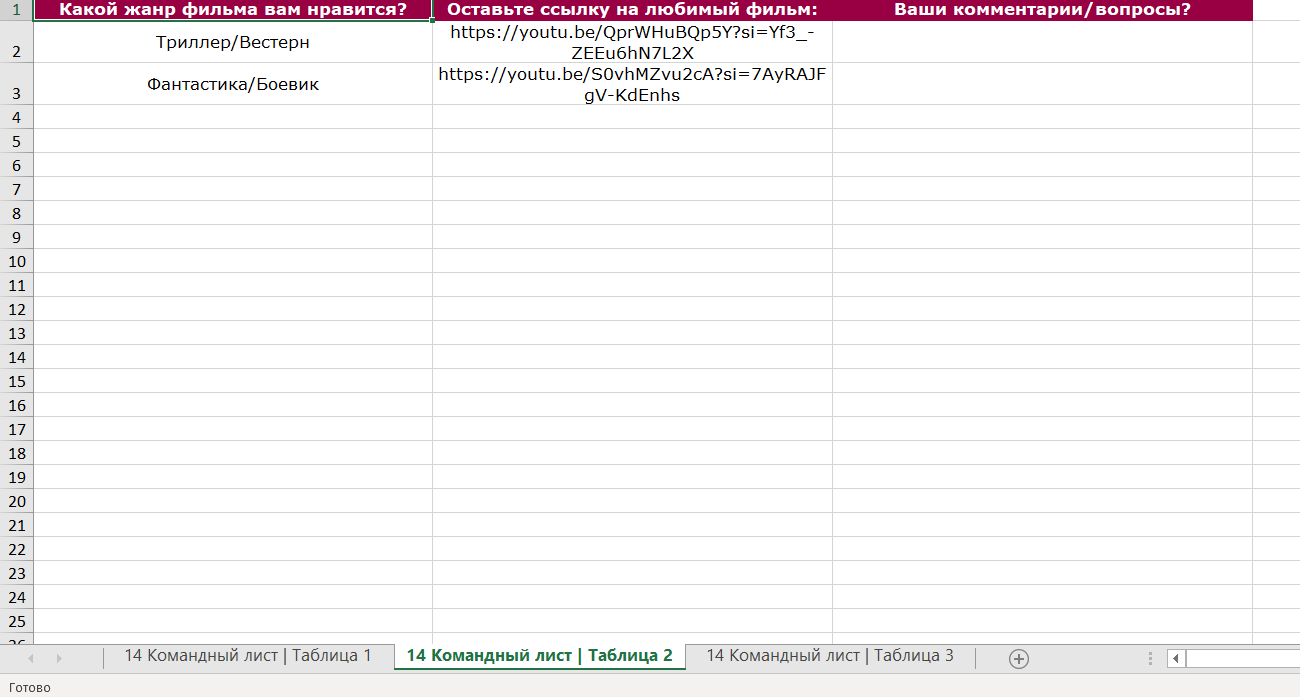Click the next sheet navigation arrow

click(59, 658)
